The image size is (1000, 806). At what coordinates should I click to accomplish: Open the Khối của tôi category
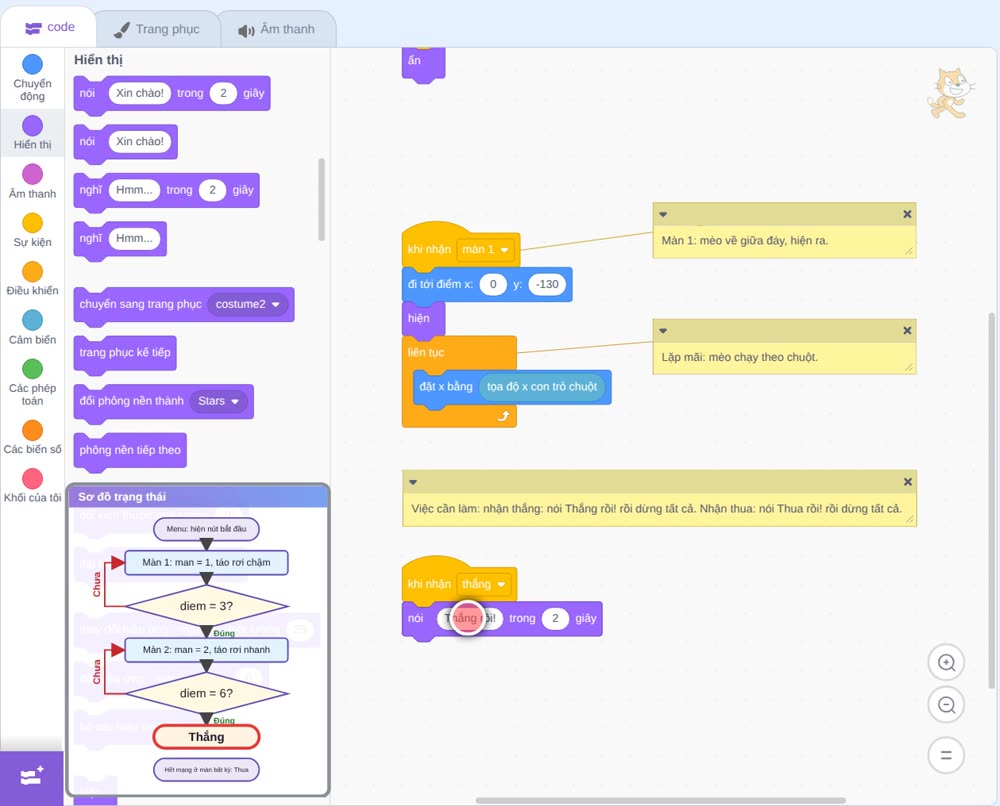(33, 486)
